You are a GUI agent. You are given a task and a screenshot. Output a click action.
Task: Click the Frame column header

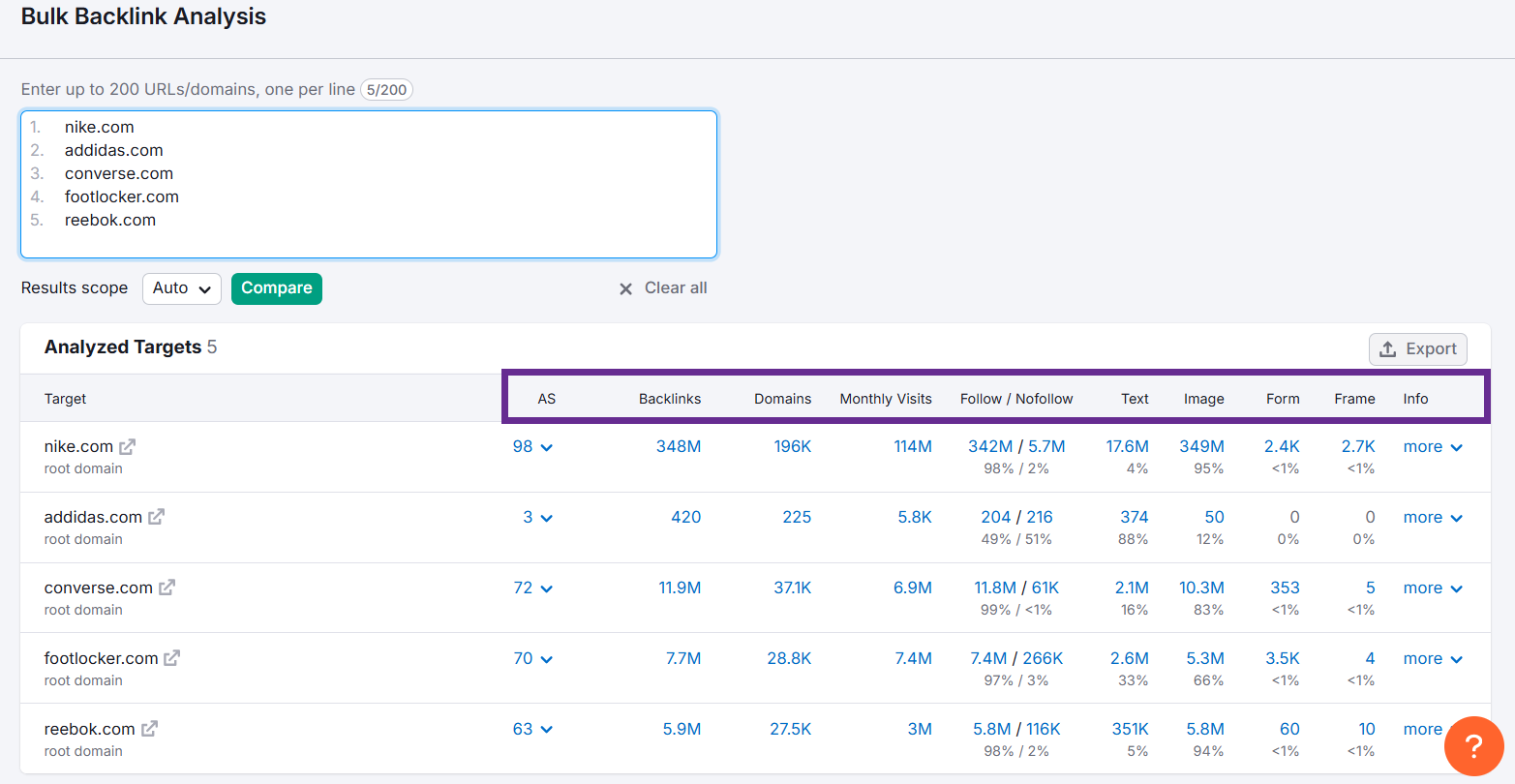[x=1354, y=399]
